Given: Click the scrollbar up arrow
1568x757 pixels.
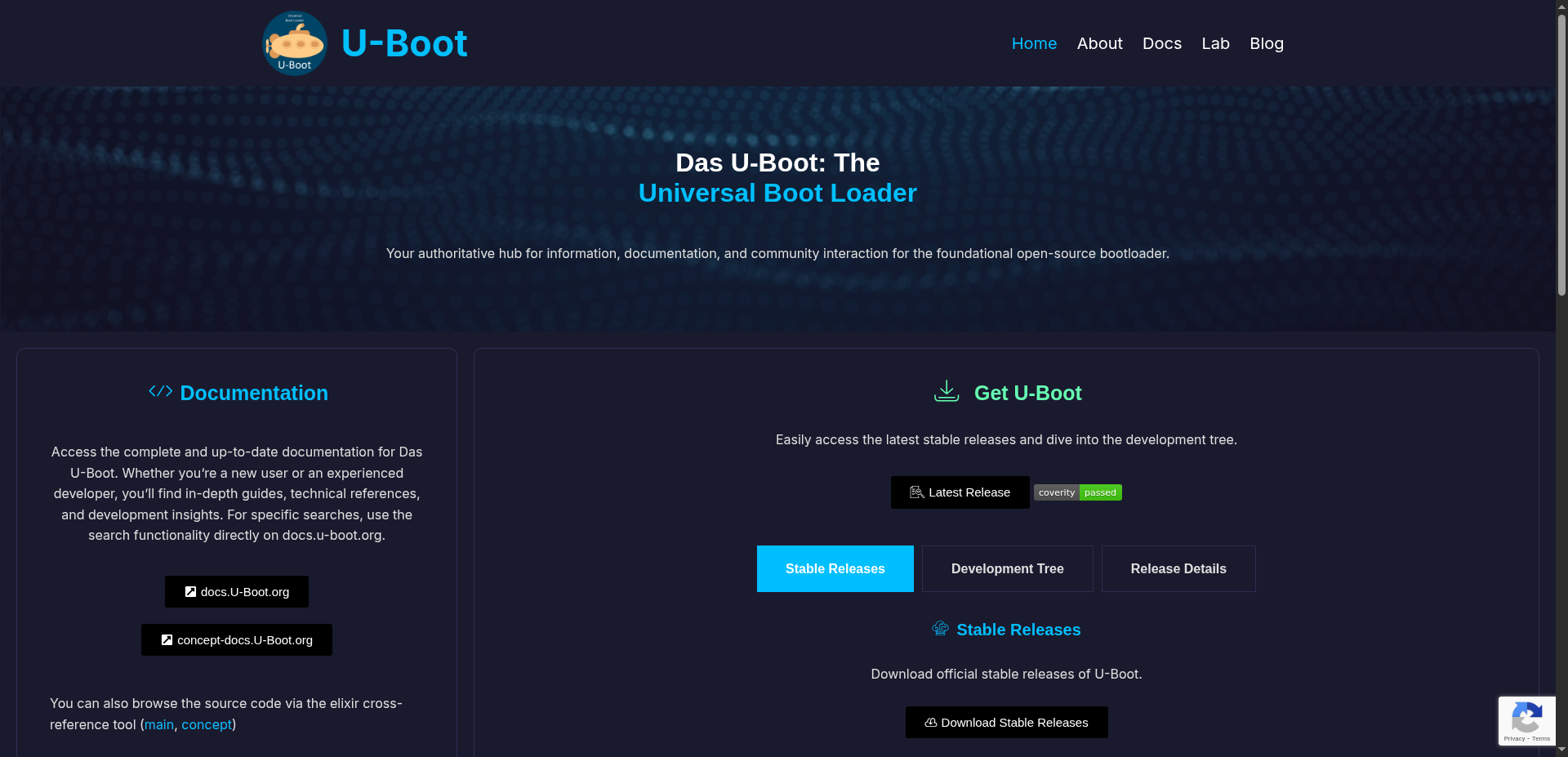Looking at the screenshot, I should (1561, 7).
